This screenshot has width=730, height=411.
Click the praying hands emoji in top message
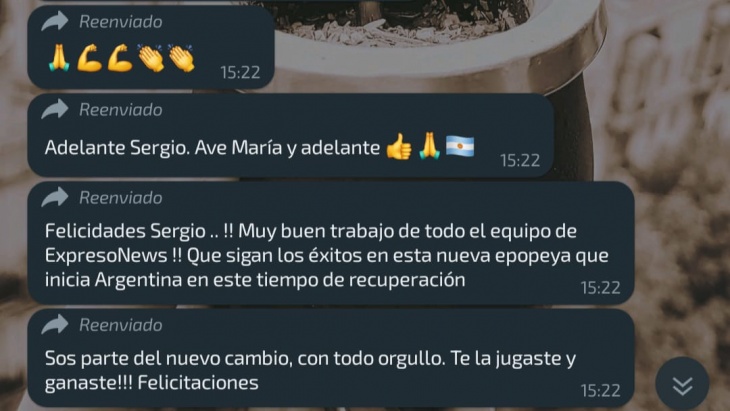pos(59,58)
